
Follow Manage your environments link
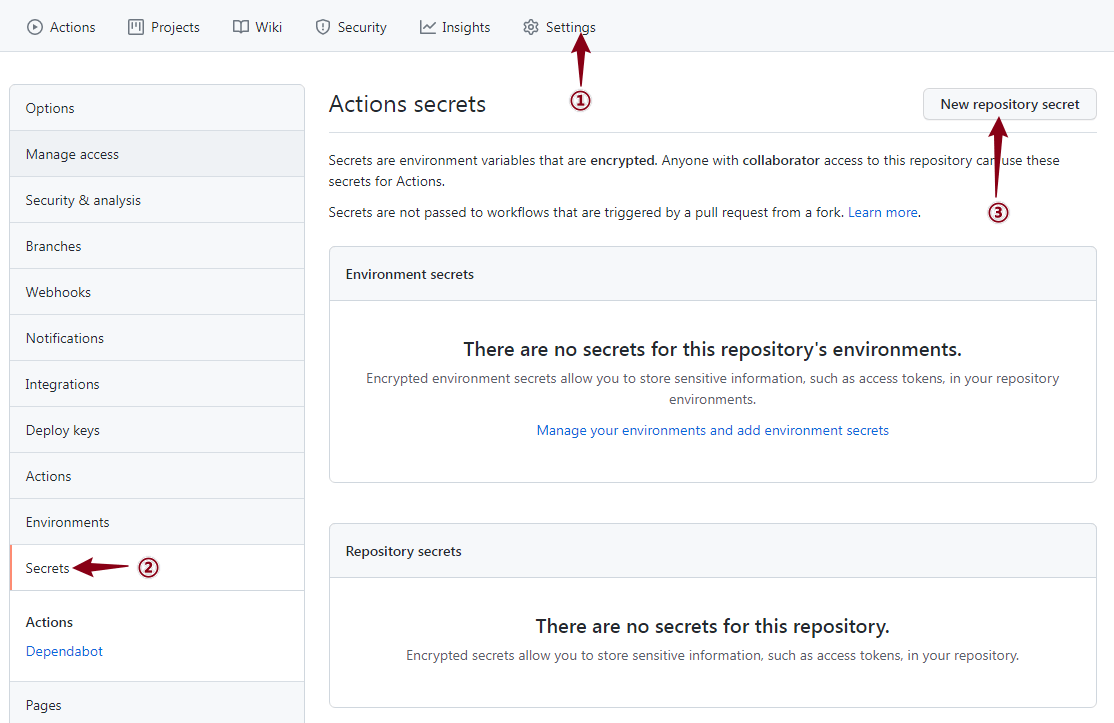pos(712,430)
